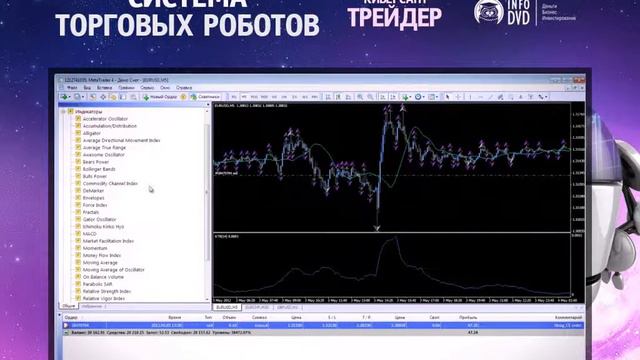Open the Profiles toolbar icon
Viewport: 640px width, 360px height.
[x=77, y=97]
